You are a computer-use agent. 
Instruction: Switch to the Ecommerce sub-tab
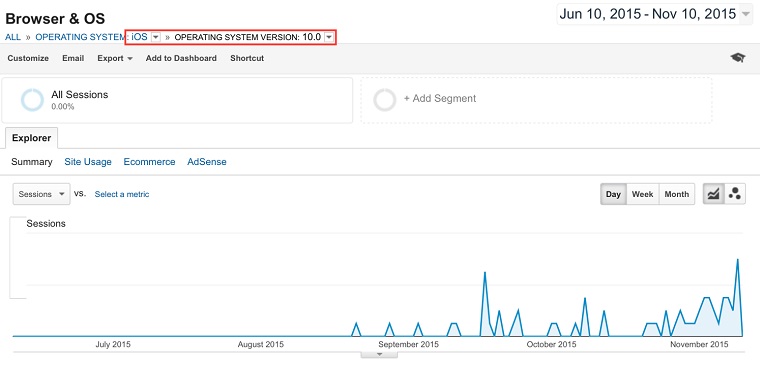coord(149,162)
